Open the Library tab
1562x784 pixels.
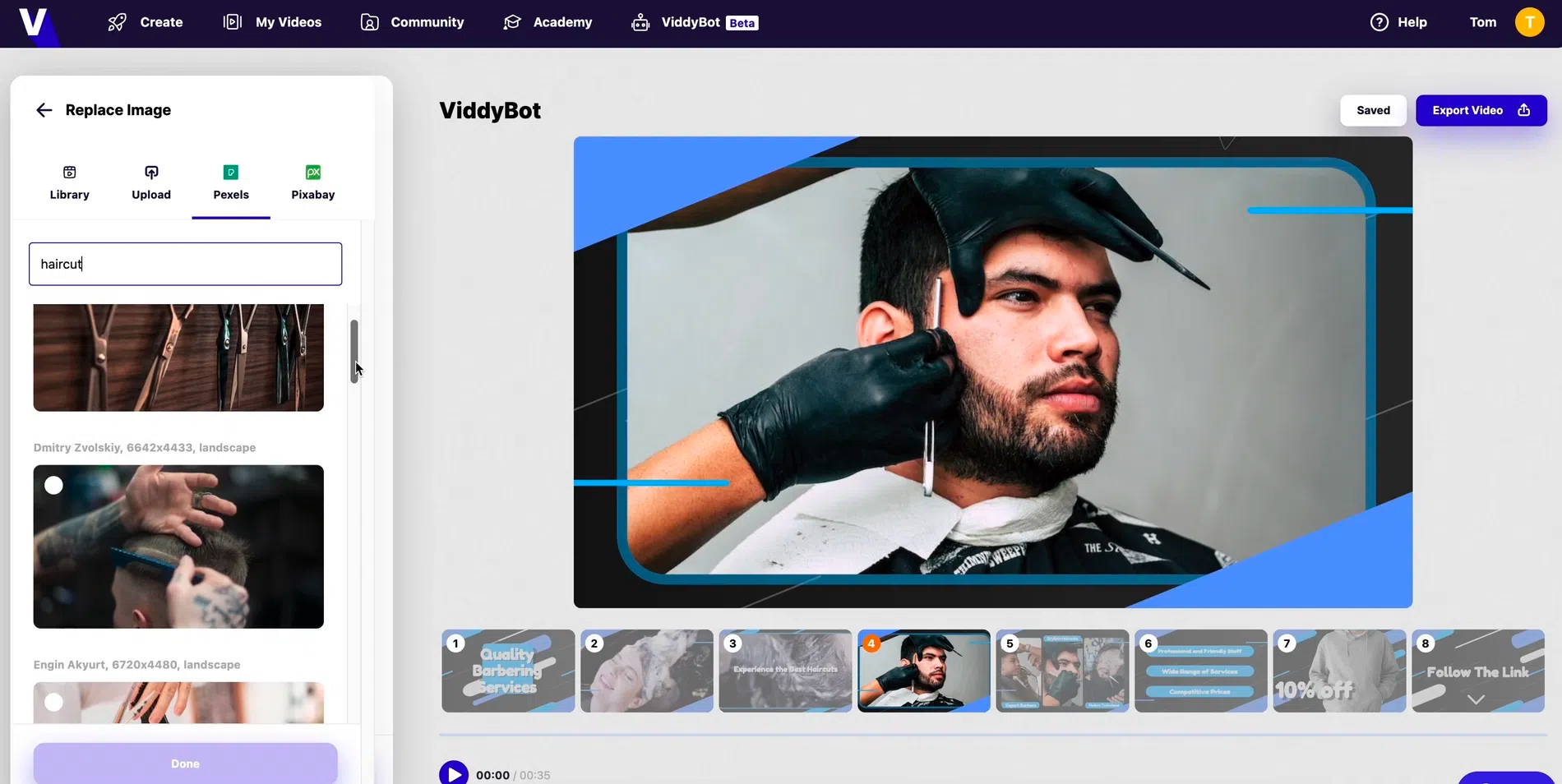coord(69,182)
